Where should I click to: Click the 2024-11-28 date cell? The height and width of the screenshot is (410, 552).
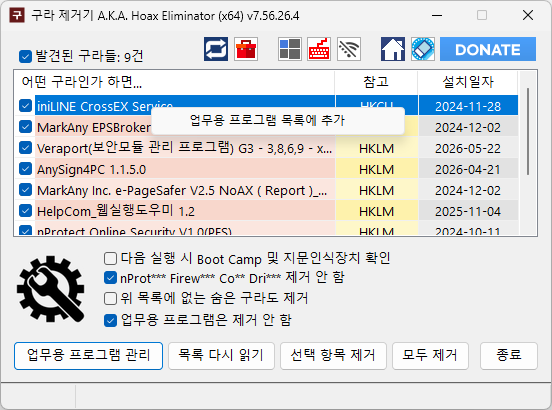click(468, 106)
